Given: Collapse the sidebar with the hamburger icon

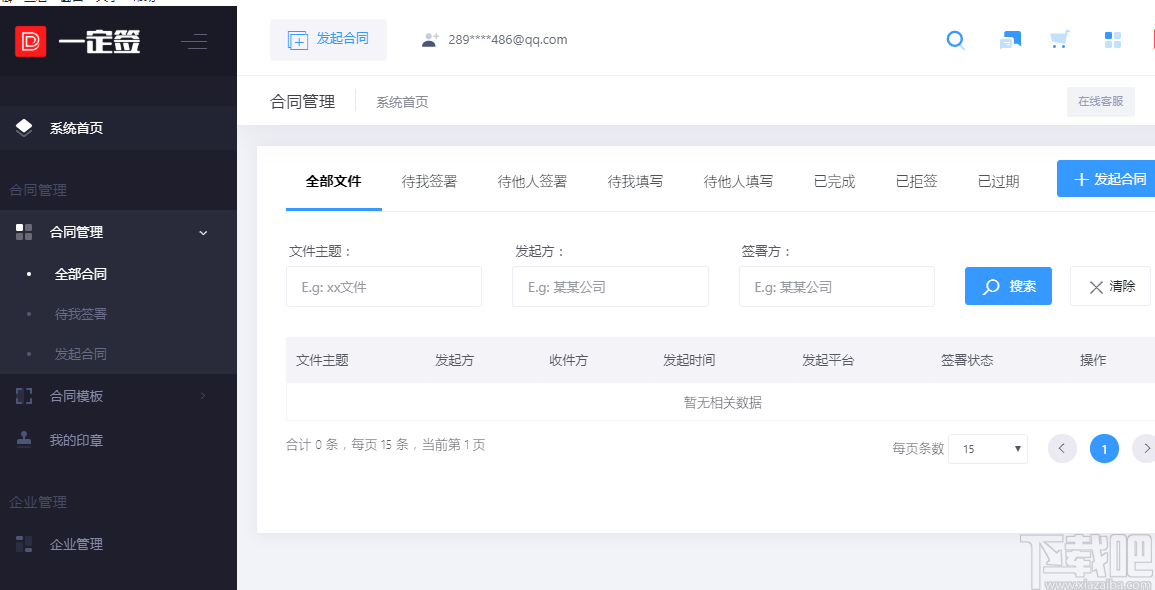Looking at the screenshot, I should coord(194,41).
